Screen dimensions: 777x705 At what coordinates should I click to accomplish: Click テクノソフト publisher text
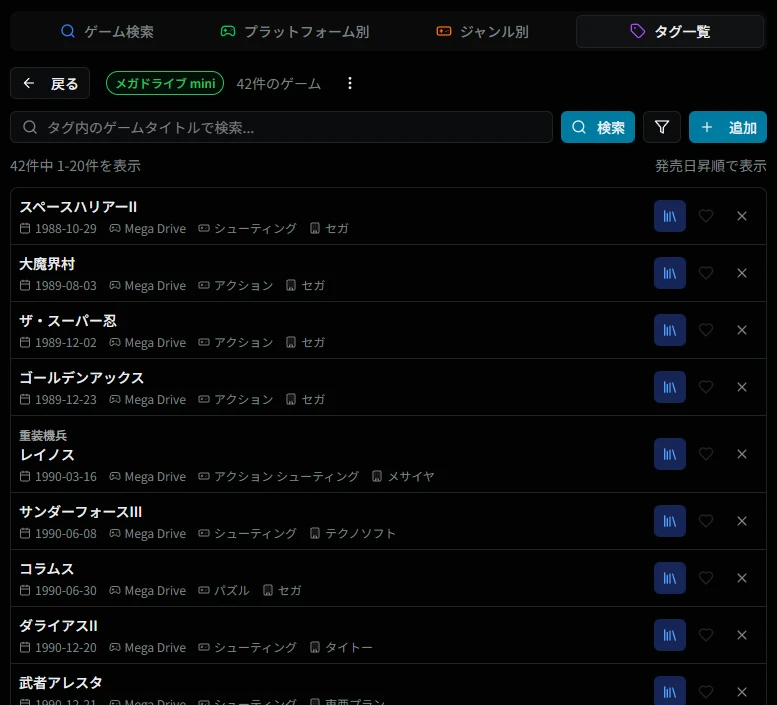coord(360,534)
